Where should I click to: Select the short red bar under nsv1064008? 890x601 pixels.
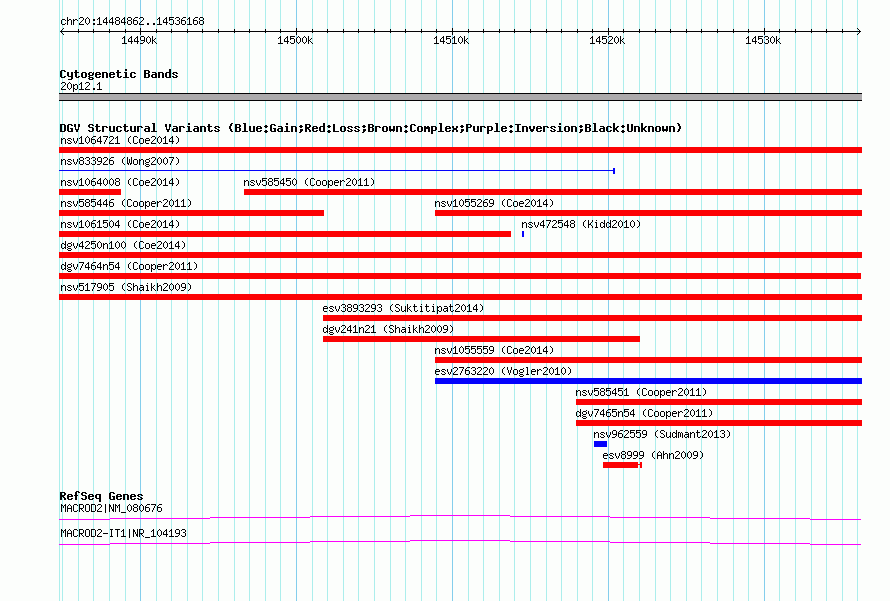click(90, 192)
